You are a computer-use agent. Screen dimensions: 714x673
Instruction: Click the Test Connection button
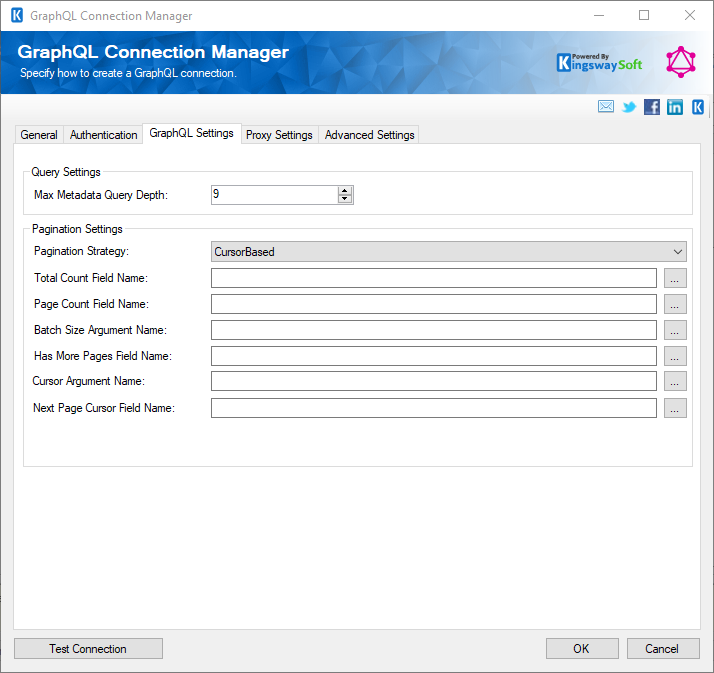click(x=88, y=648)
